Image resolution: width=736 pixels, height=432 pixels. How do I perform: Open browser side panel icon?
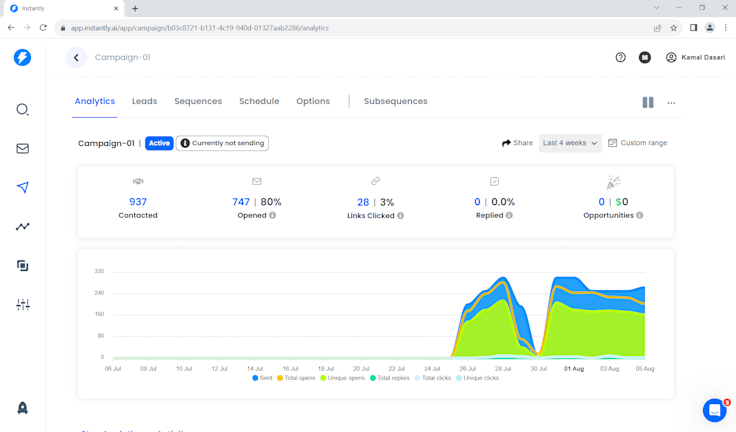click(693, 28)
